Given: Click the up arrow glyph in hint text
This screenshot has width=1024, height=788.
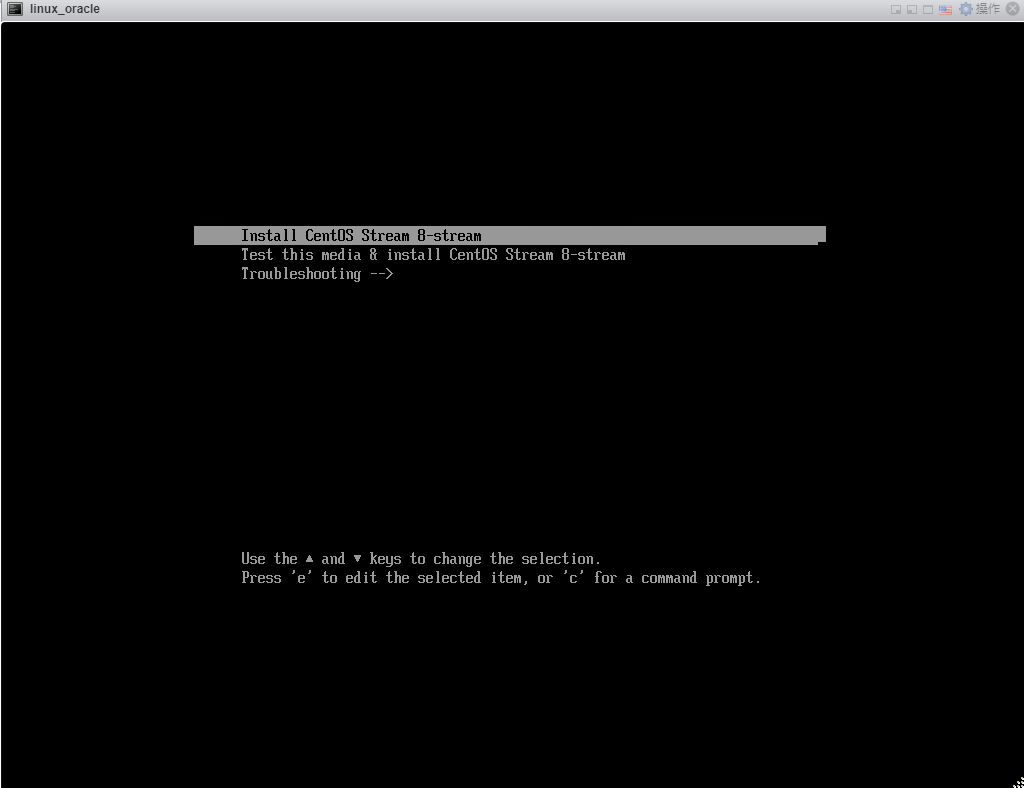Looking at the screenshot, I should pos(310,559).
